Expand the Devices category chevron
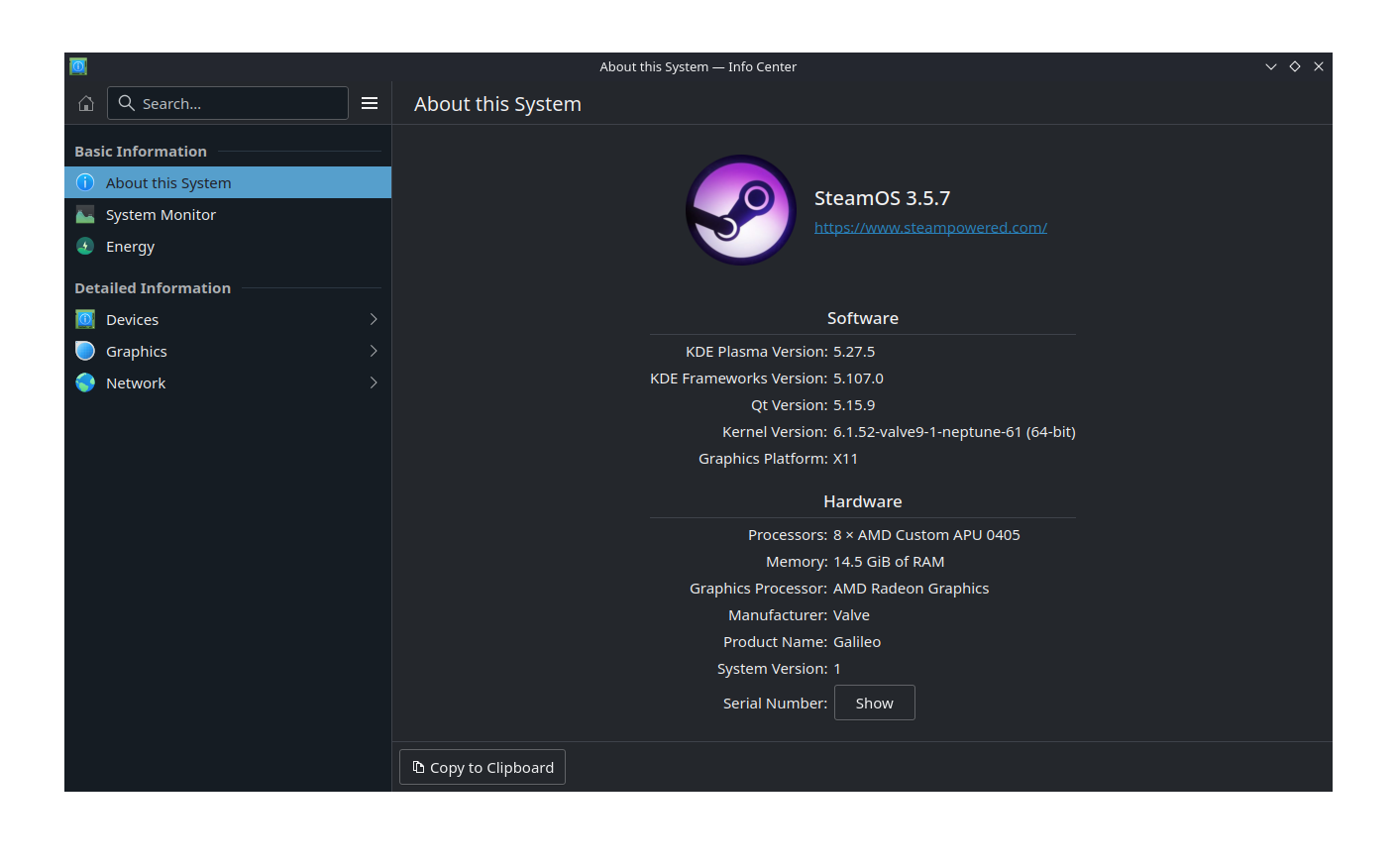 coord(374,319)
